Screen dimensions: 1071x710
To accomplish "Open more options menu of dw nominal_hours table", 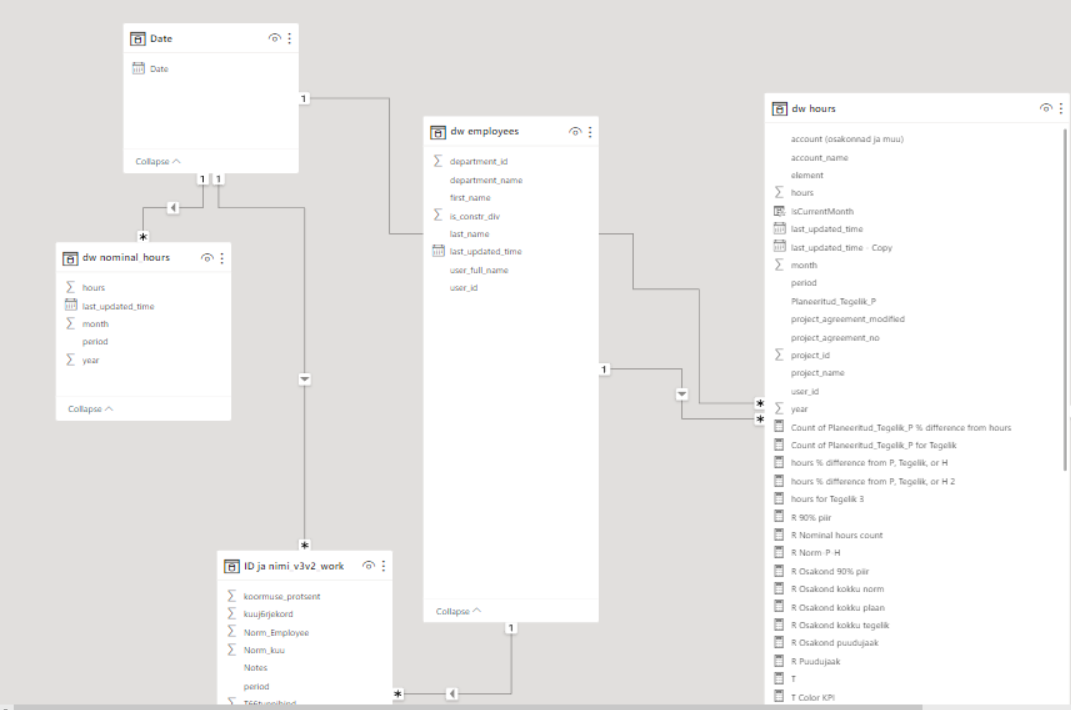I will pos(222,258).
